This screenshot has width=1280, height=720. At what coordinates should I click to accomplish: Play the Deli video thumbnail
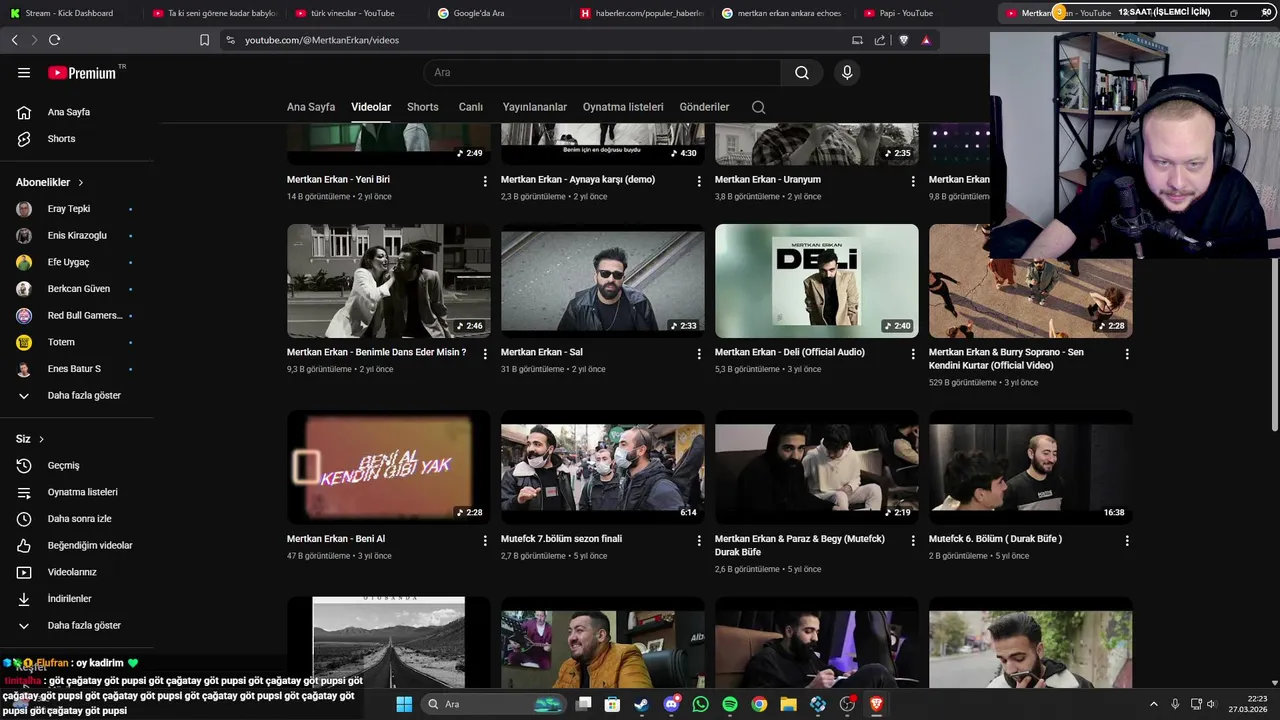(x=817, y=281)
